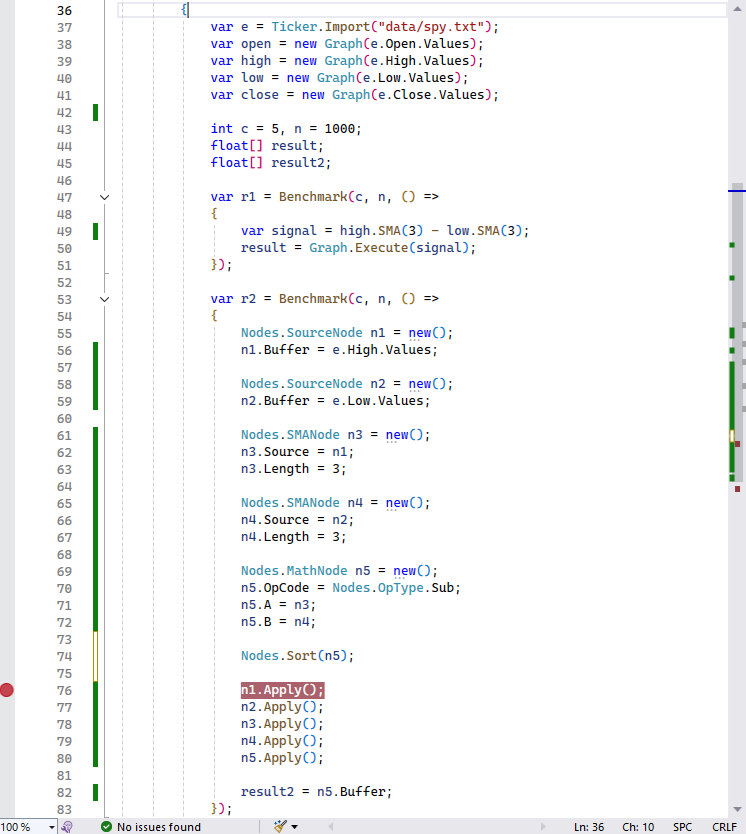
Task: Click Nodes.OpType.Sub on line 70
Action: point(393,588)
